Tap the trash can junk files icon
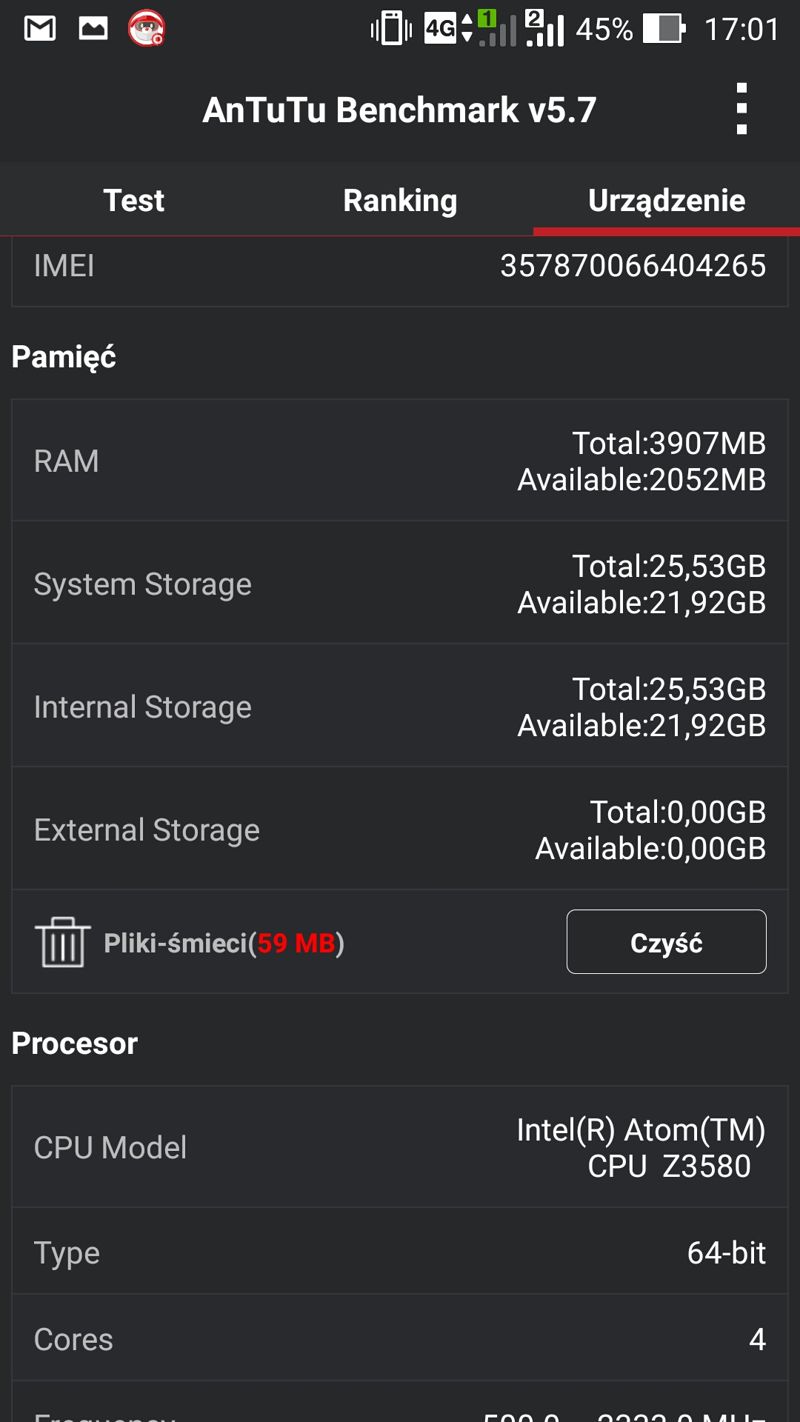800x1422 pixels. (x=62, y=942)
